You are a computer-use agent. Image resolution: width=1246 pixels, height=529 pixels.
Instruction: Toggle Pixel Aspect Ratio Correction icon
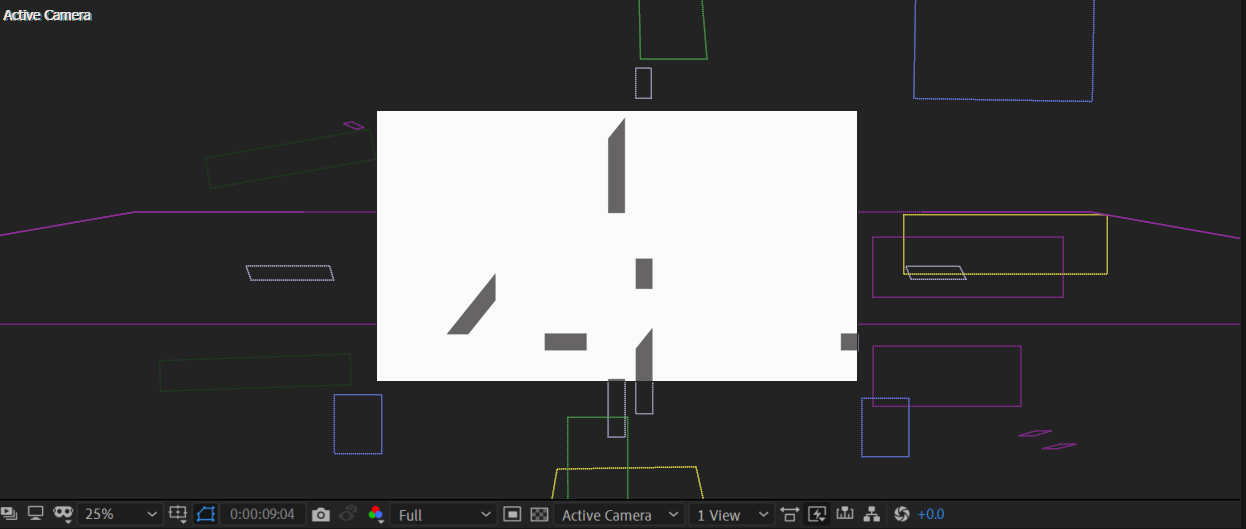(x=790, y=514)
